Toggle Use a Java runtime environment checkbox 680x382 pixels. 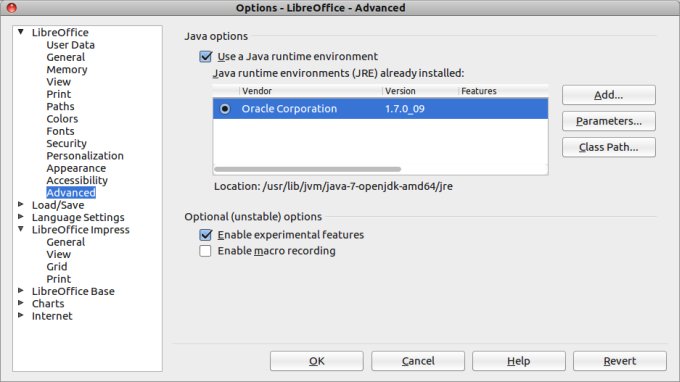point(206,57)
